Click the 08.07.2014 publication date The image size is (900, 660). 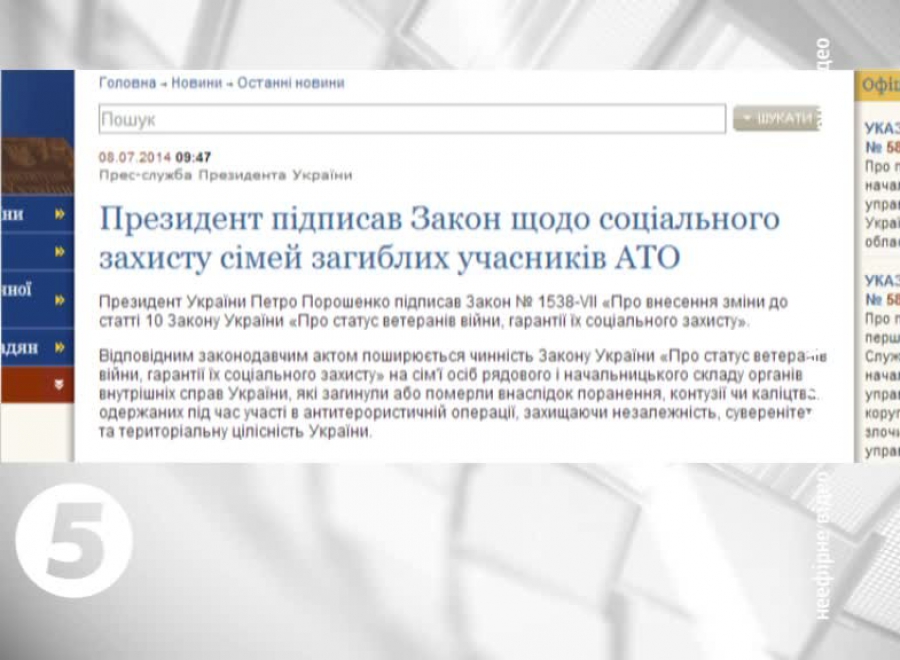(134, 157)
